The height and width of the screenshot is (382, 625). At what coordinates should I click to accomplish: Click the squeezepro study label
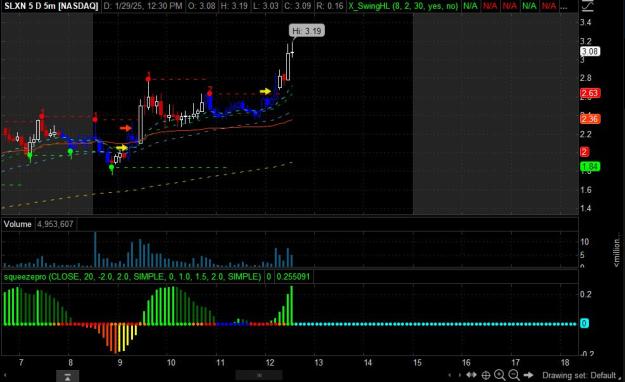click(x=132, y=276)
